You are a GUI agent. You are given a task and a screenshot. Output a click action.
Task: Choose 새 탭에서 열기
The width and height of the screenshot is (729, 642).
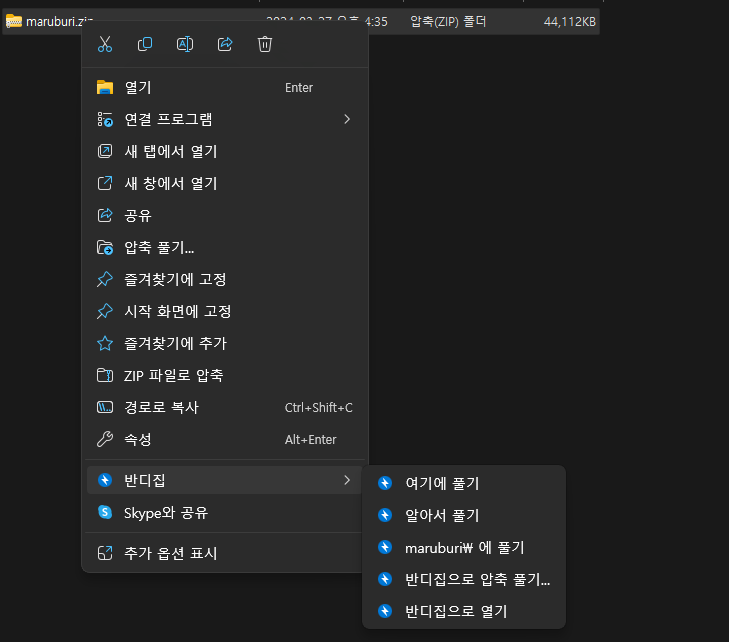click(x=225, y=152)
